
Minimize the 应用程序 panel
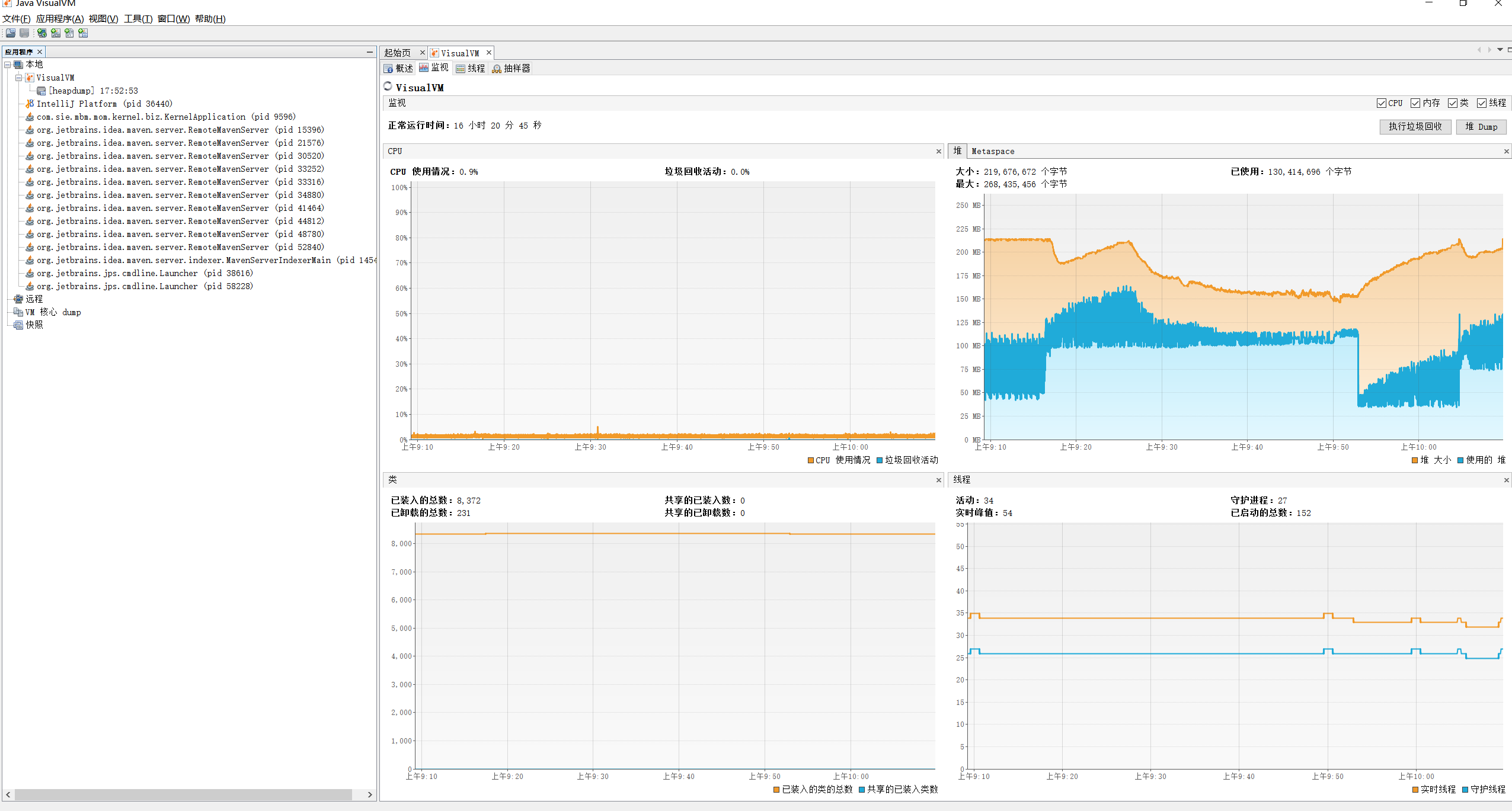tap(369, 52)
